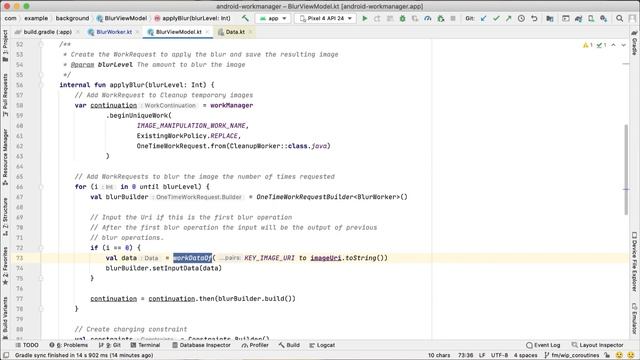Click the yellow warning indicator in editor
This screenshot has height=360, width=640.
click(x=588, y=45)
